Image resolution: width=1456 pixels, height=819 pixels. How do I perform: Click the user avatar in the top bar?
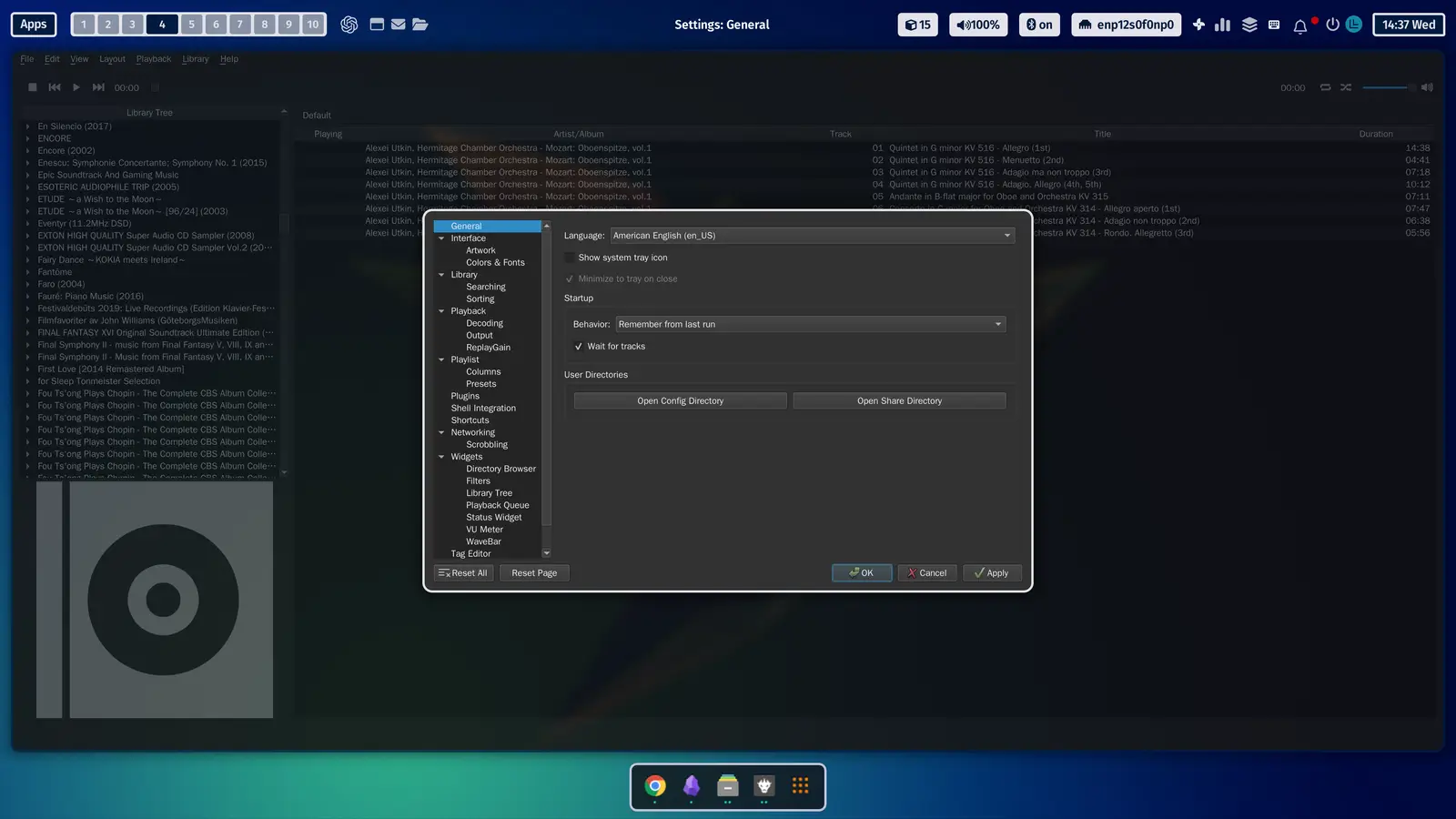[1354, 25]
